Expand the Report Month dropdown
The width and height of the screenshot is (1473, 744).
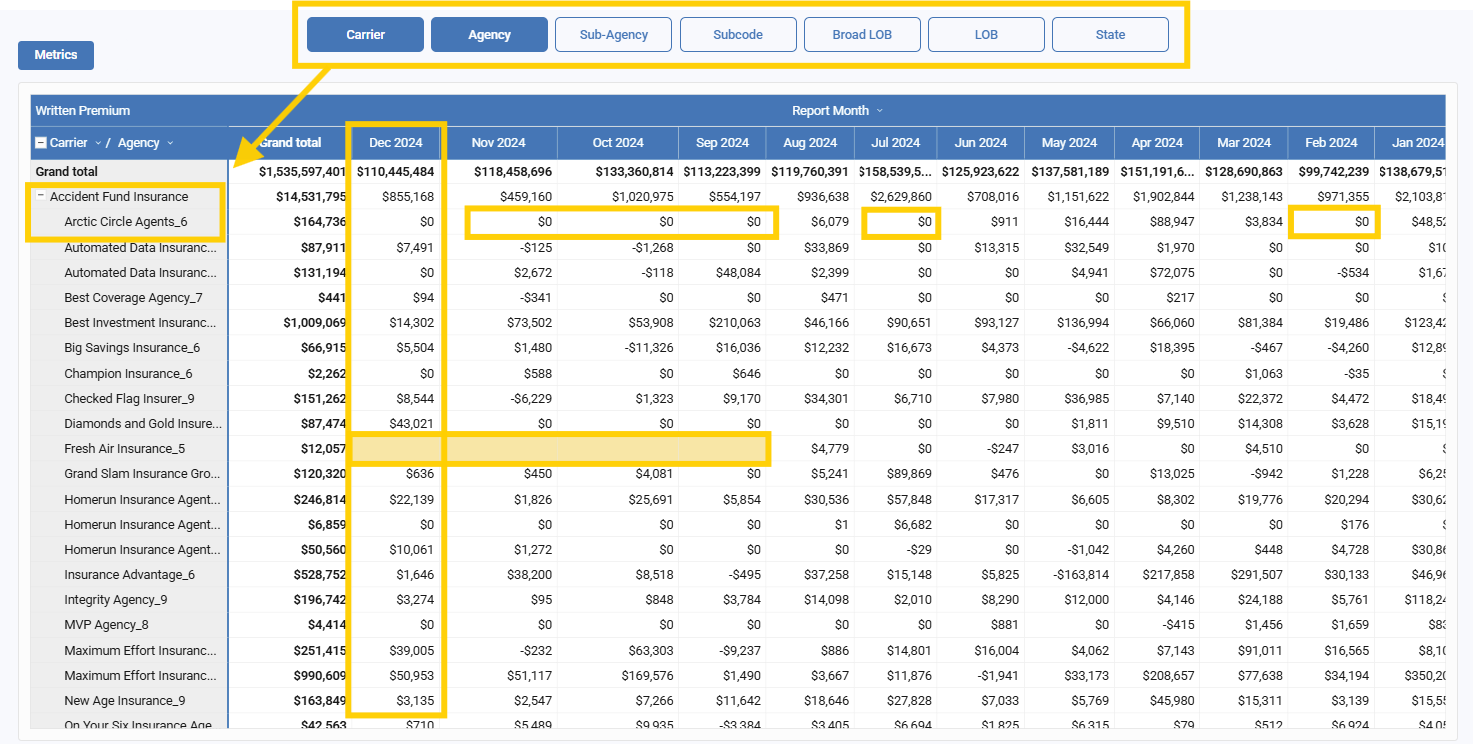(x=880, y=111)
